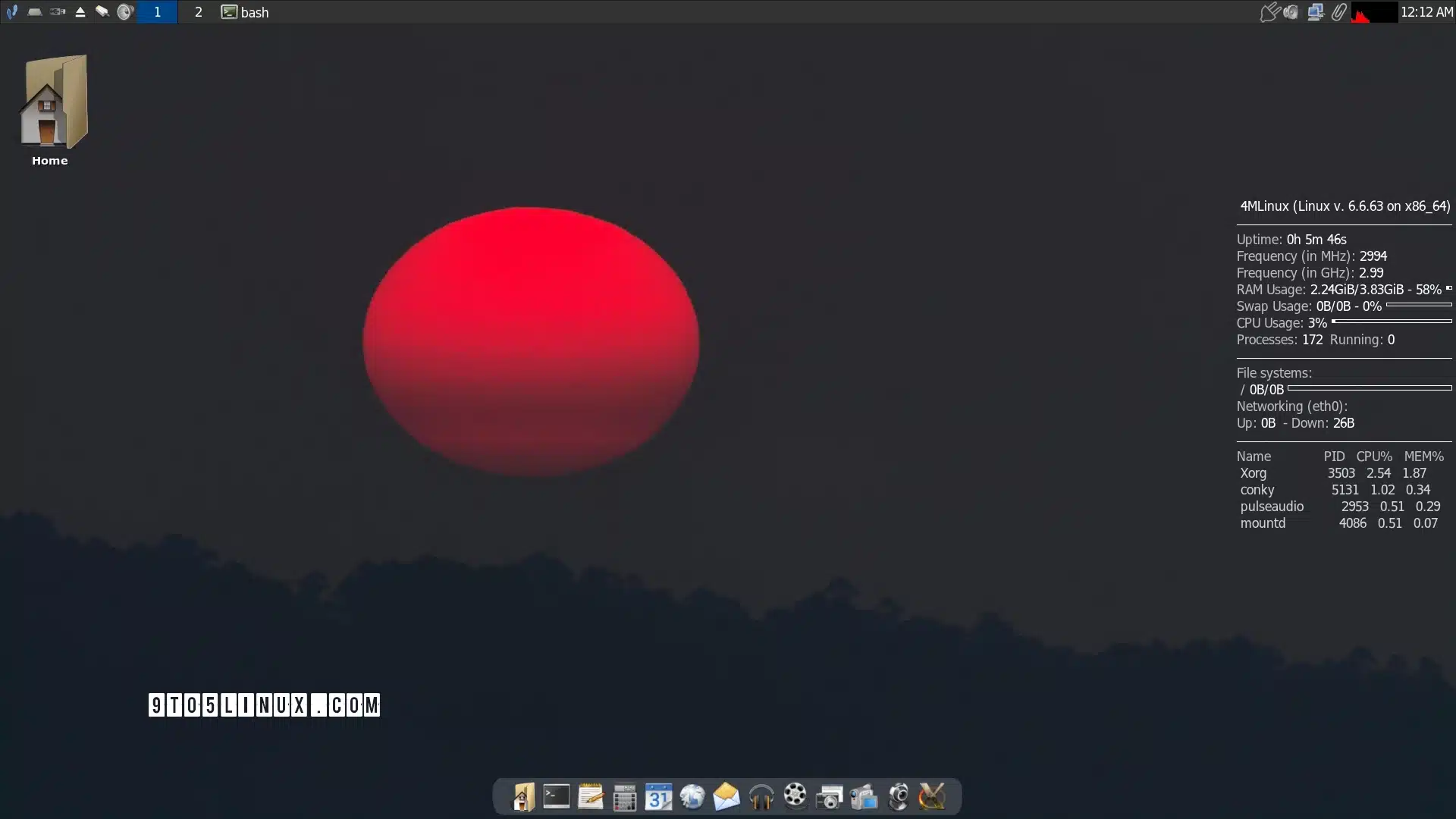Viewport: 1456px width, 819px height.
Task: Select workspace 1 in the pager
Action: pyautogui.click(x=157, y=12)
